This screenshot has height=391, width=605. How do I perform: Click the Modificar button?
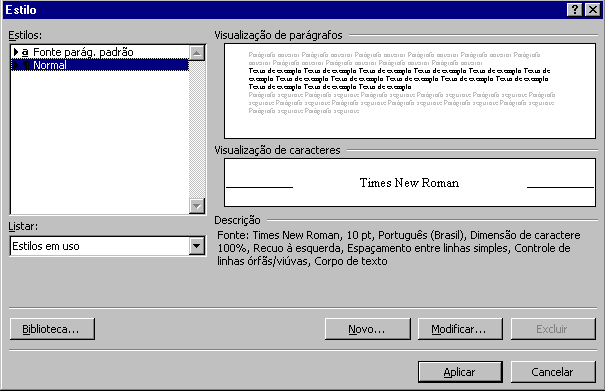coord(460,329)
